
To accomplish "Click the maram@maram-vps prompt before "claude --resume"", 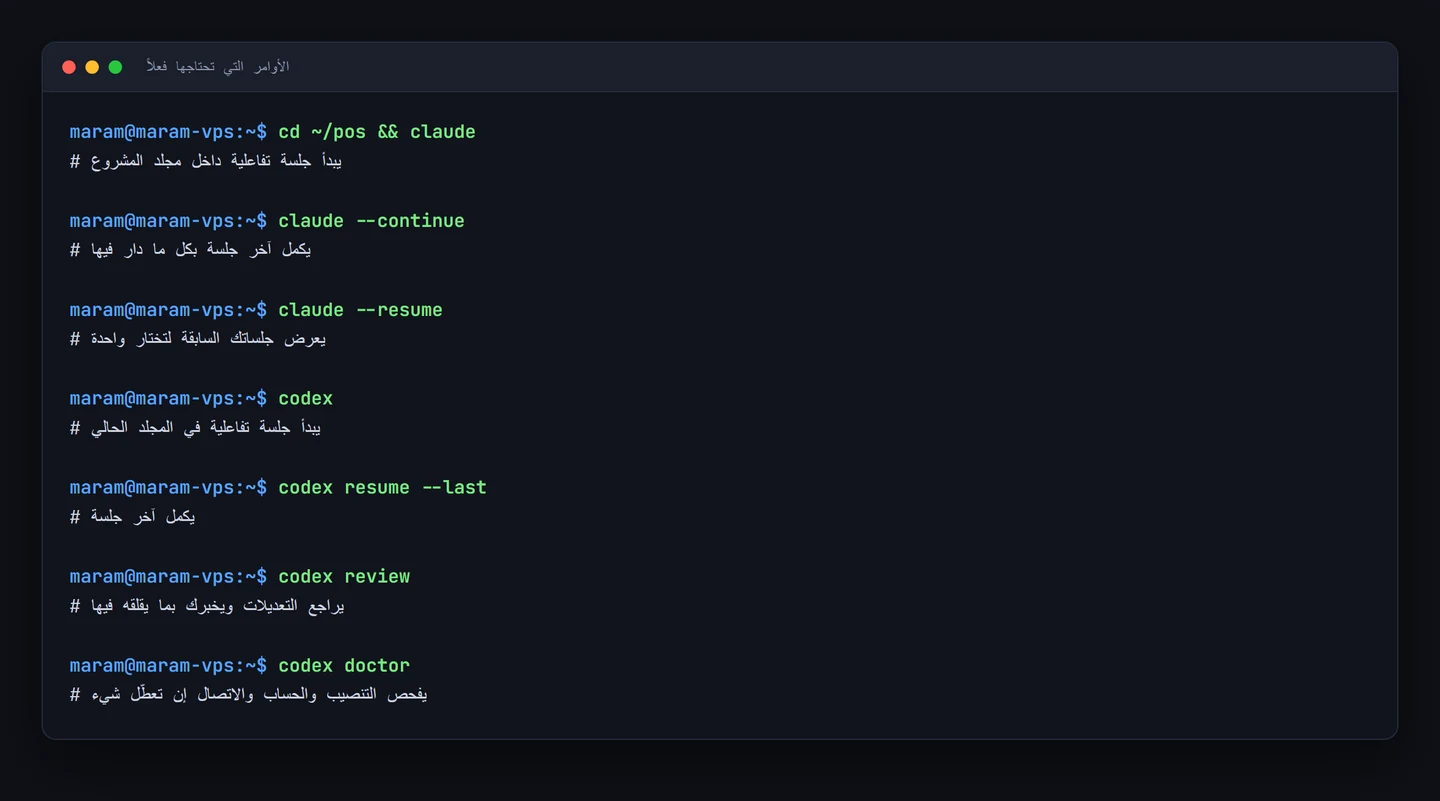I will pos(168,310).
